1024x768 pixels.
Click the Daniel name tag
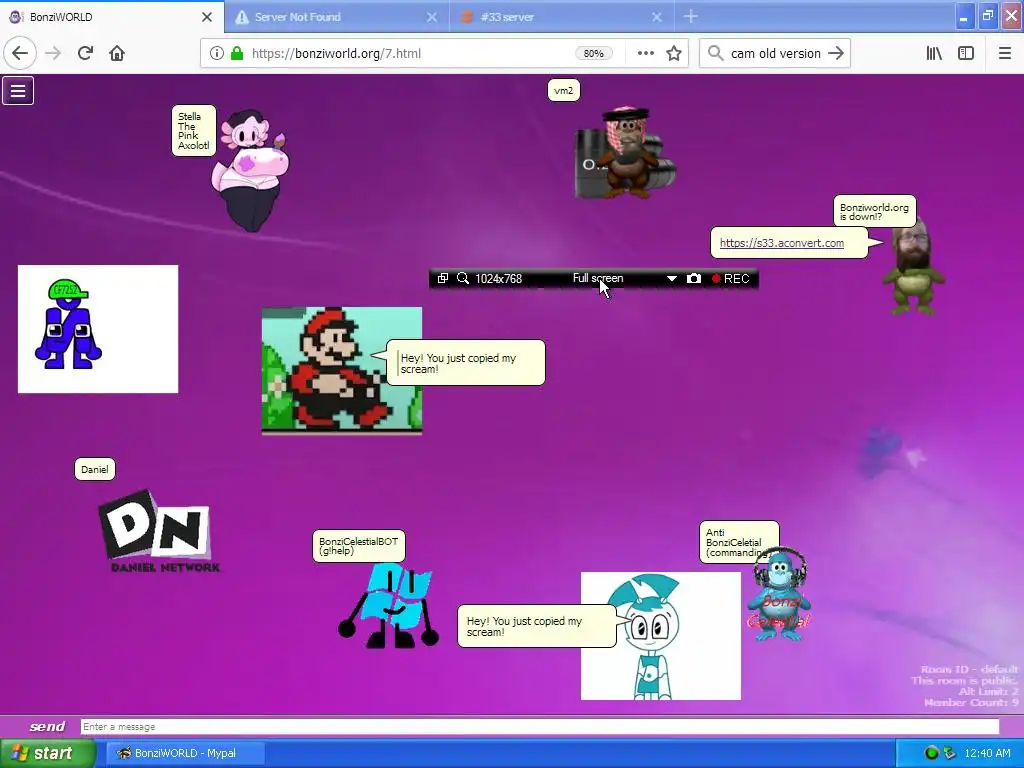[95, 469]
